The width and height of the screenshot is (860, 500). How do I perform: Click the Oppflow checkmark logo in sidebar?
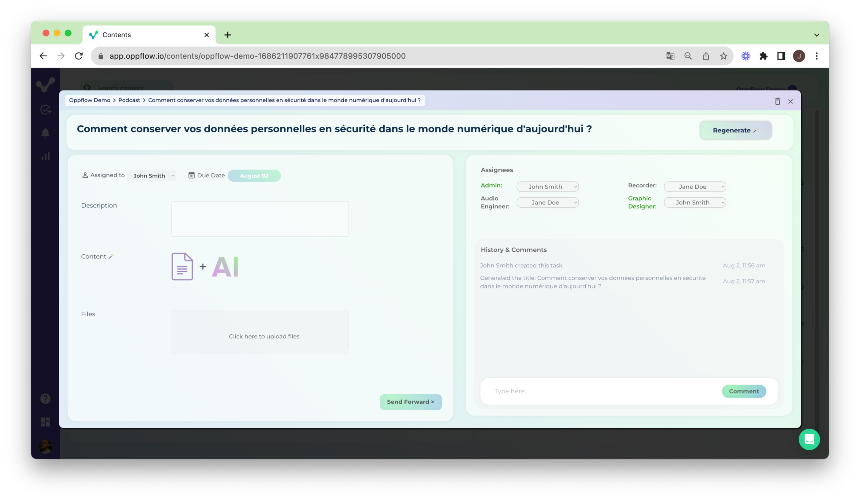pyautogui.click(x=45, y=84)
